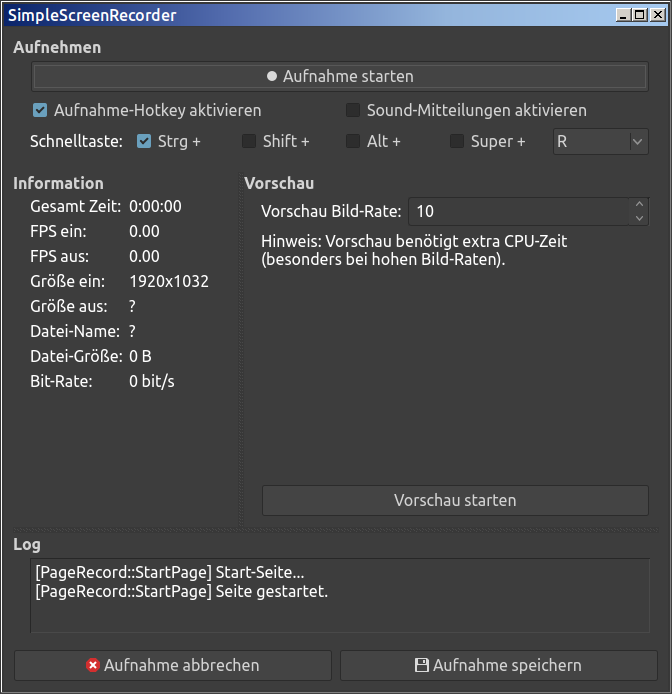Maximize the SimpleScreenRecorder window
Viewport: 672px width, 694px height.
coord(640,15)
